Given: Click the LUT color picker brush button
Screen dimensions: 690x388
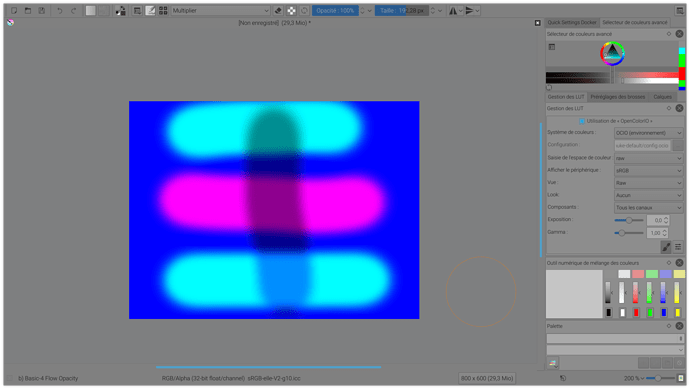Looking at the screenshot, I should [x=666, y=247].
